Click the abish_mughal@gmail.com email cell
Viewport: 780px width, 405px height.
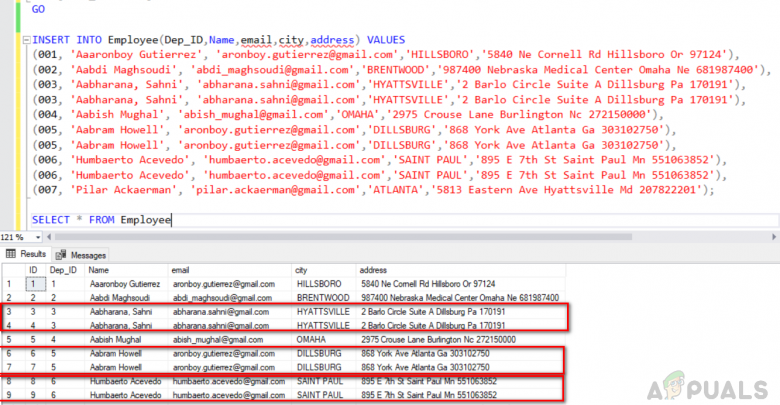pyautogui.click(x=216, y=339)
